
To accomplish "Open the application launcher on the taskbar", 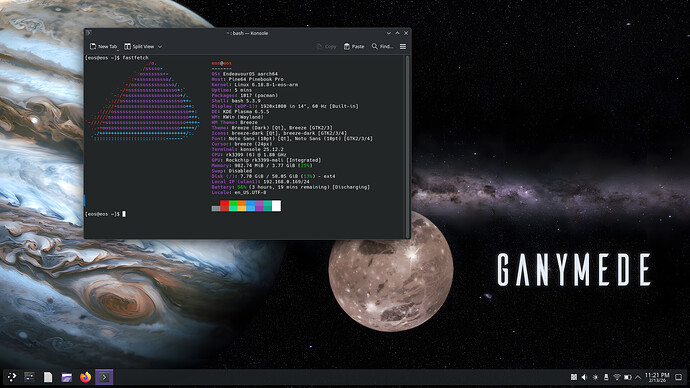I will coord(12,377).
